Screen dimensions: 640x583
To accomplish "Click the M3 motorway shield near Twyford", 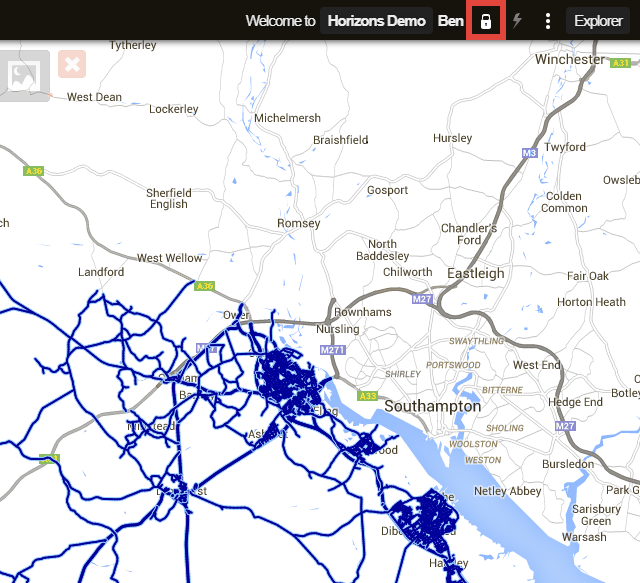I will [529, 153].
